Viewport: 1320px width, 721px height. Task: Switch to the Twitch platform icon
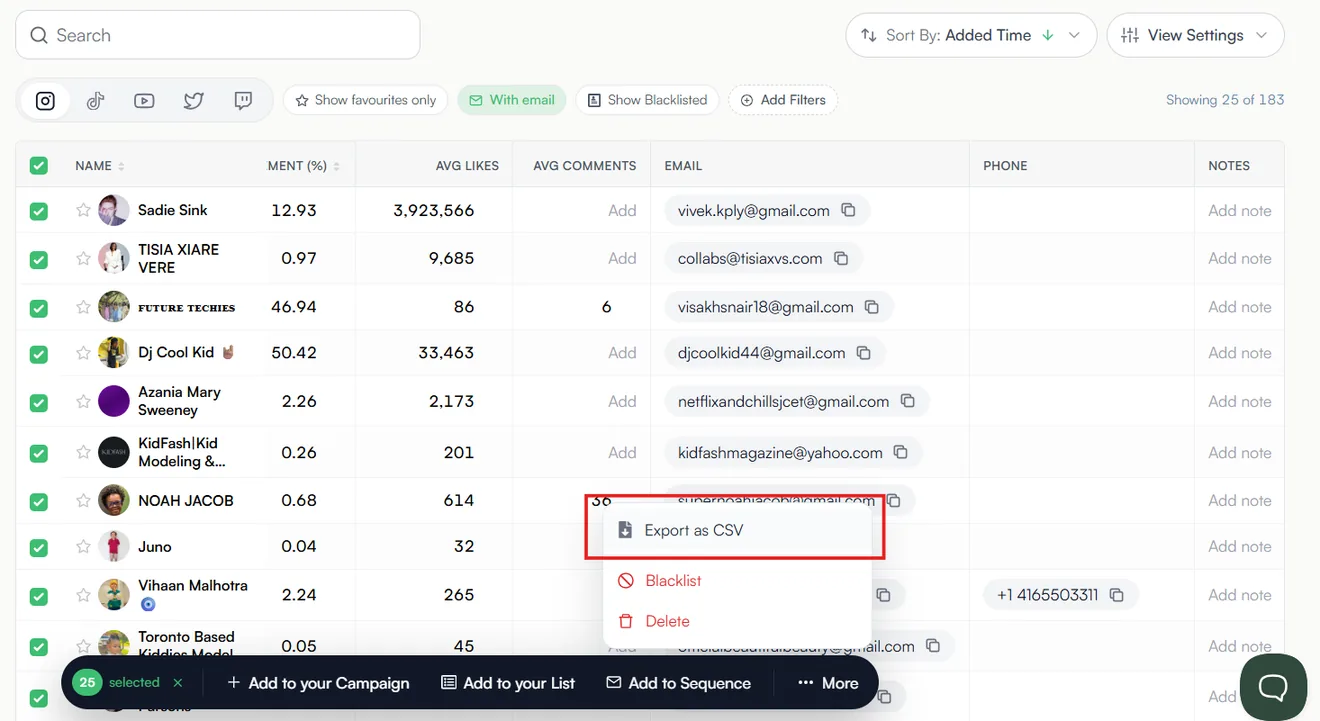pos(243,100)
